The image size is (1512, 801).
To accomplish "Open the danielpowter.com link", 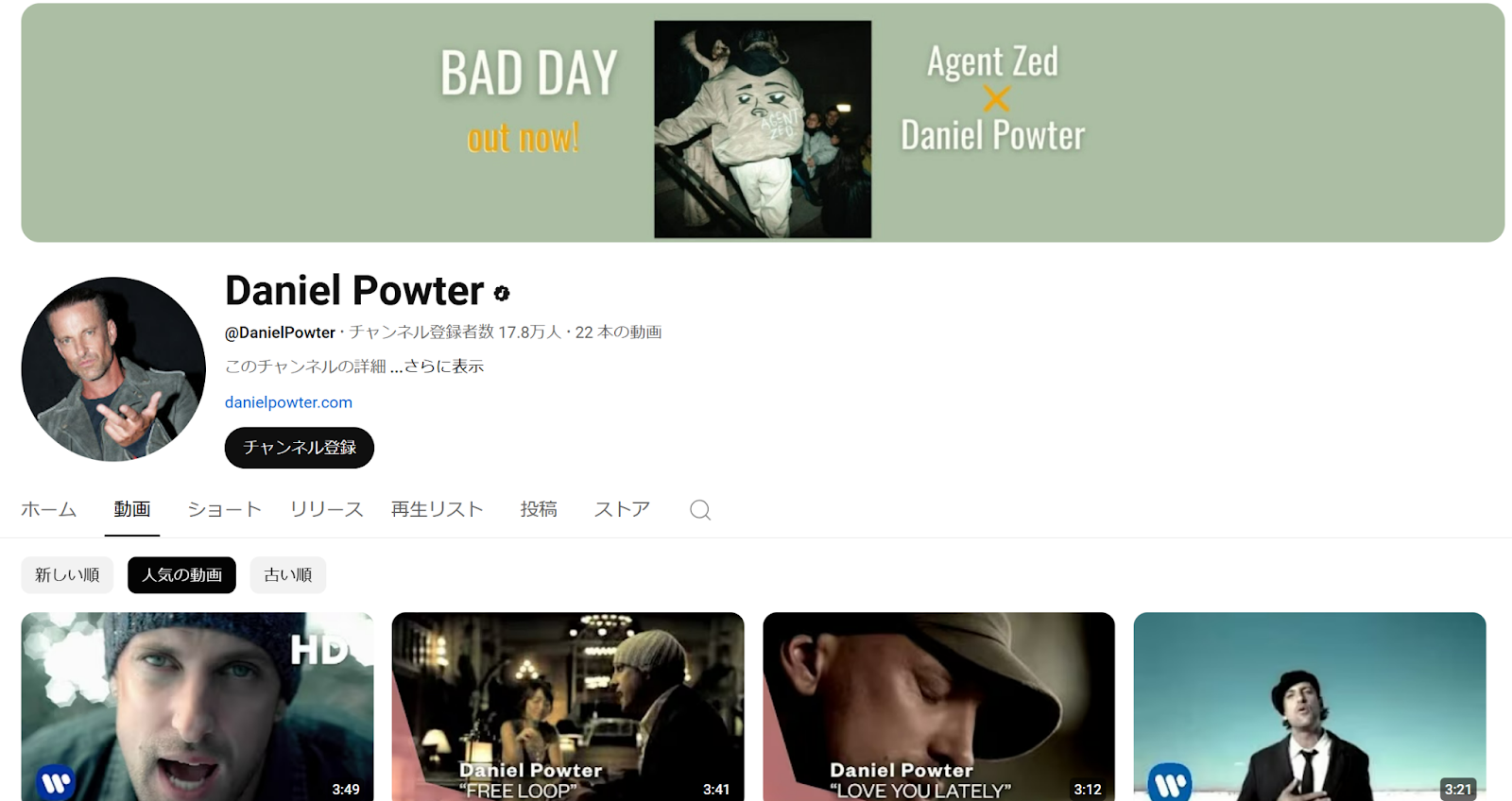I will 288,402.
